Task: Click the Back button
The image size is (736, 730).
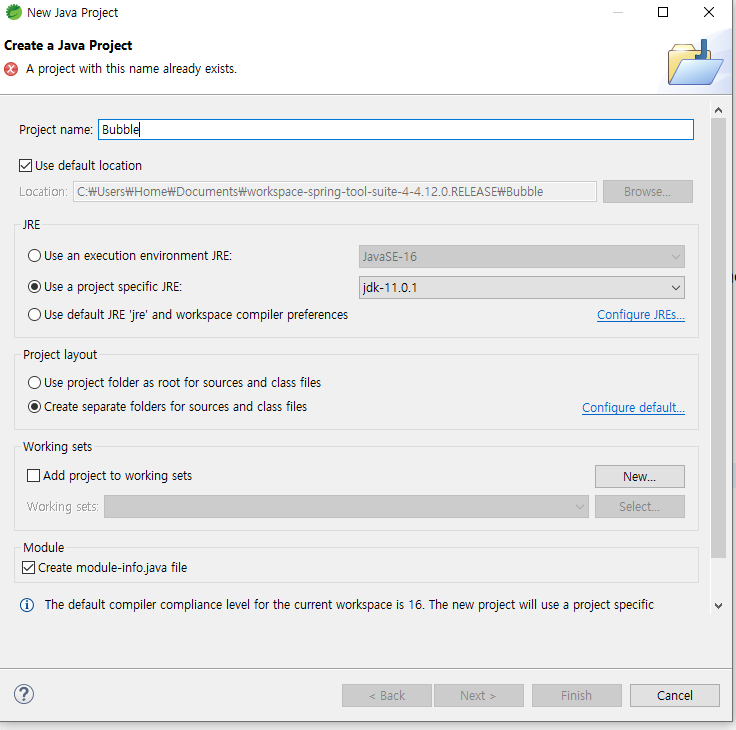Action: (x=386, y=695)
